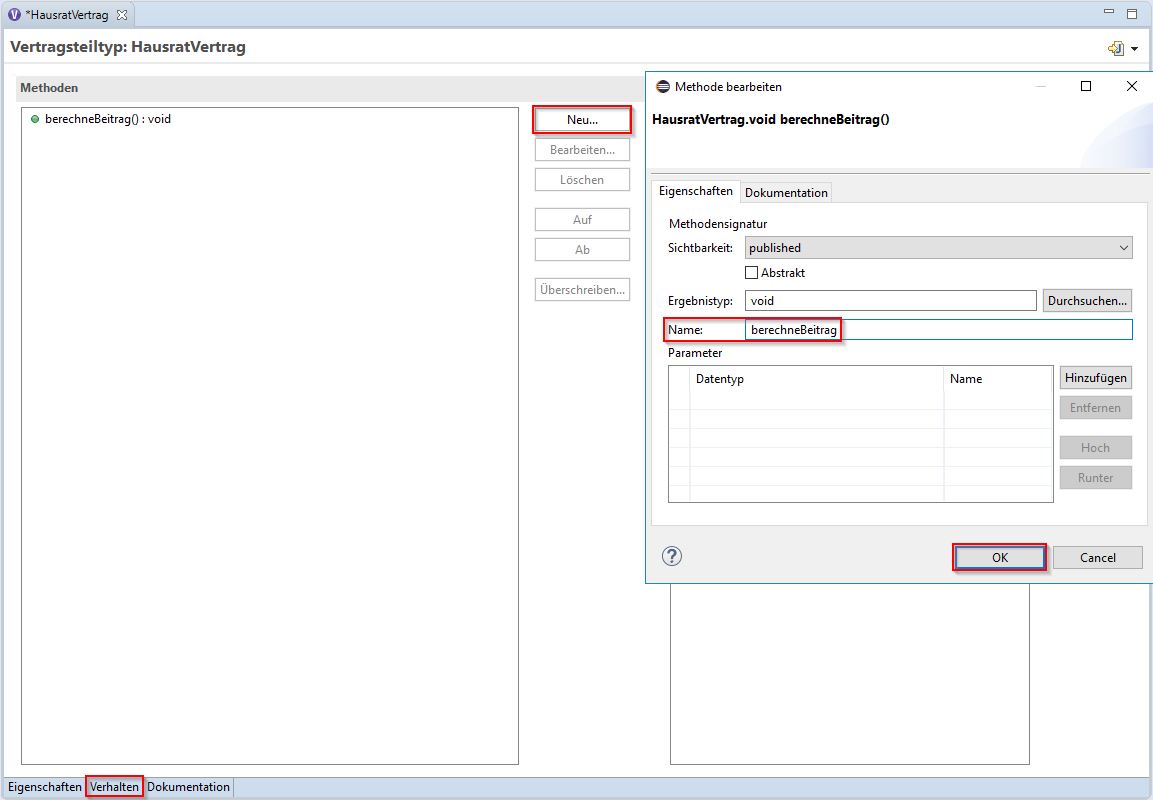1153x800 pixels.
Task: Click the Auf button
Action: (x=582, y=220)
